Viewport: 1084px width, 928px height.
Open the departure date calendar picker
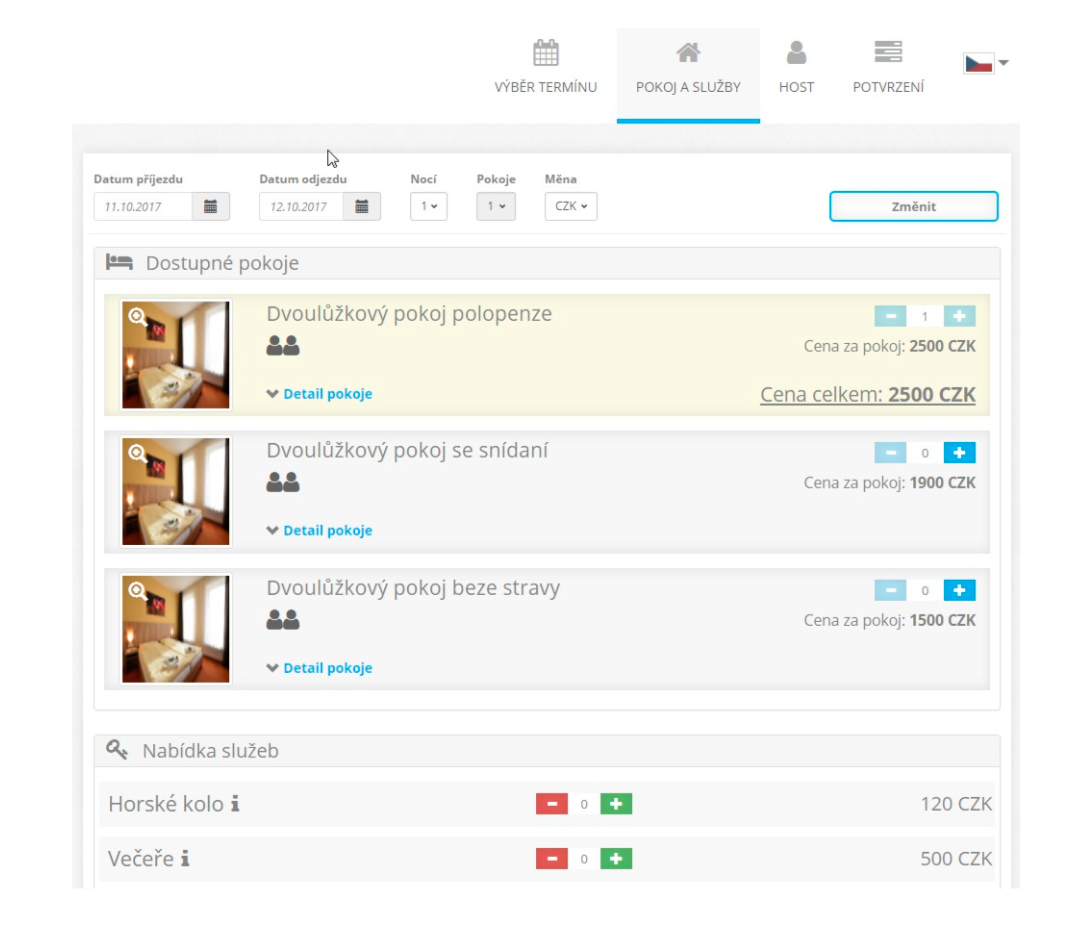[362, 207]
